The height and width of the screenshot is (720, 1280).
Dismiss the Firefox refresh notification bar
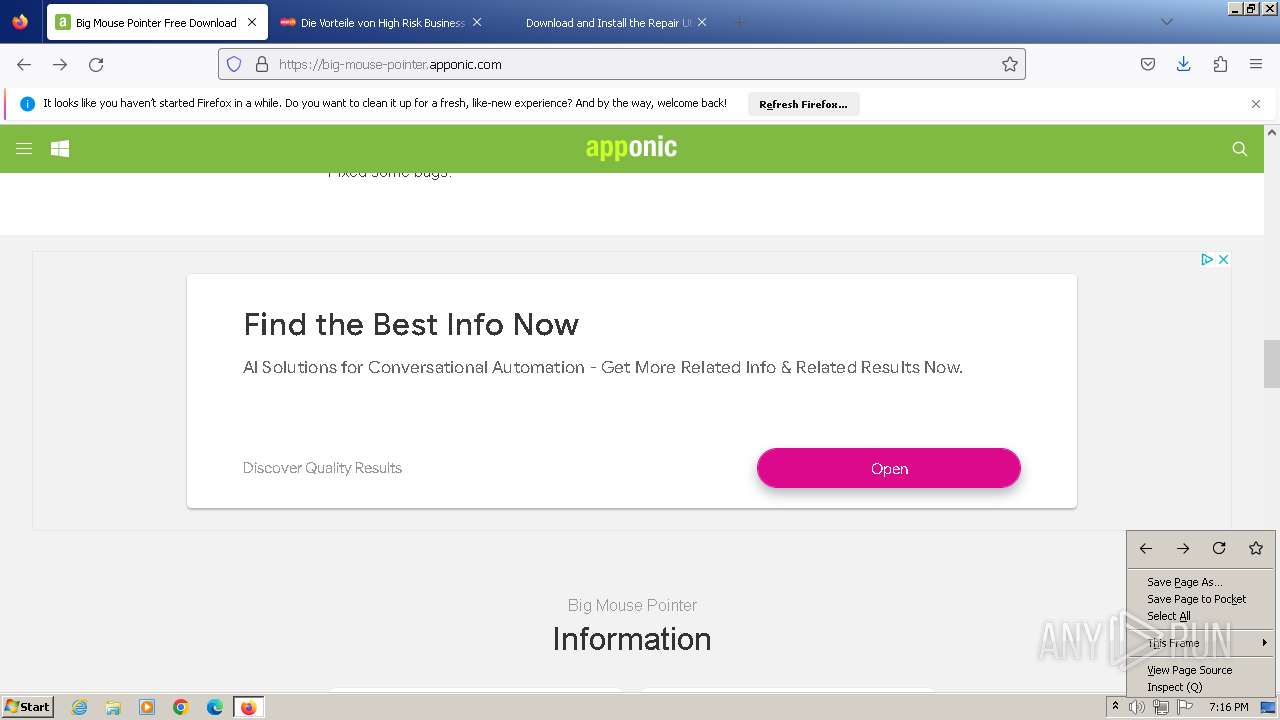(1256, 104)
